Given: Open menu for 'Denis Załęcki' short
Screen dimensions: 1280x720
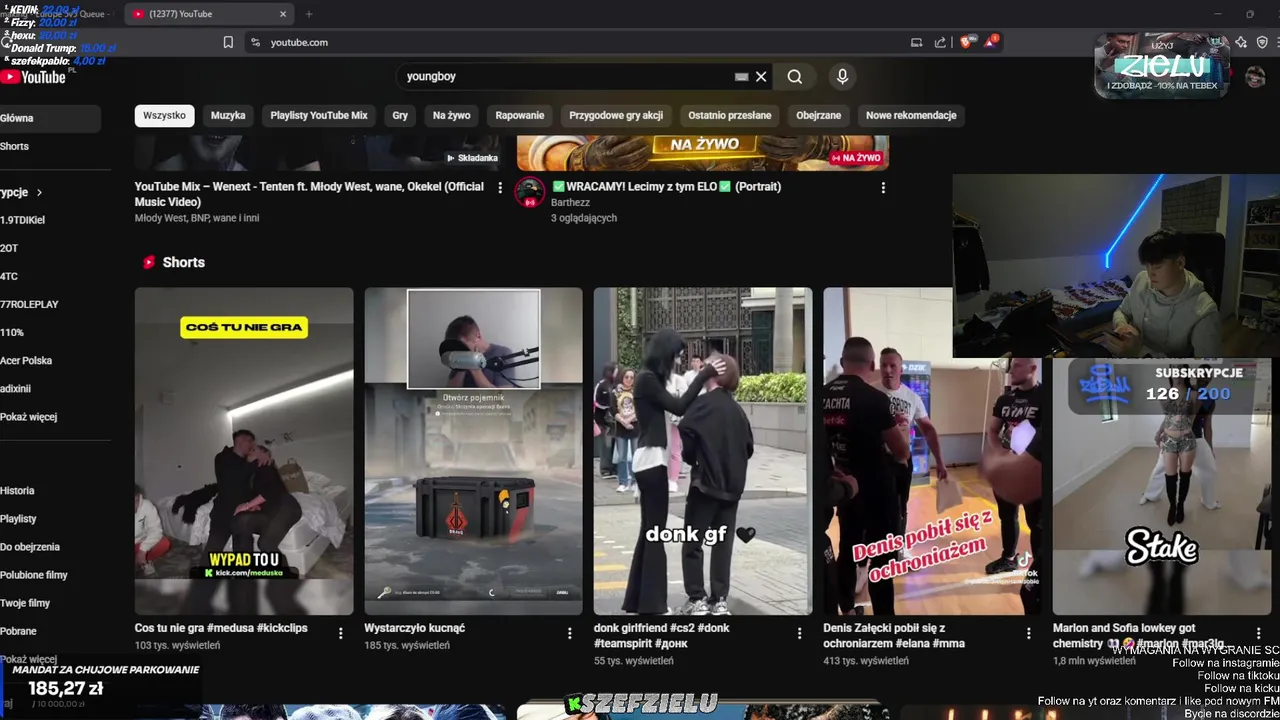Looking at the screenshot, I should [x=1028, y=633].
